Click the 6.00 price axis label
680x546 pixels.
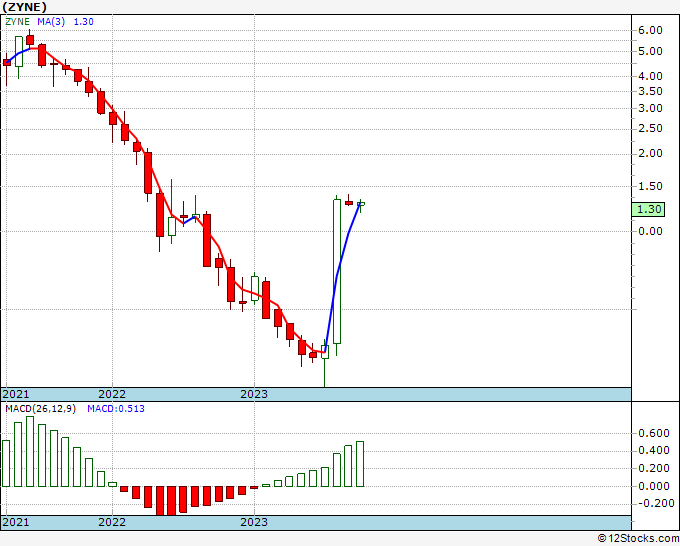[x=650, y=30]
